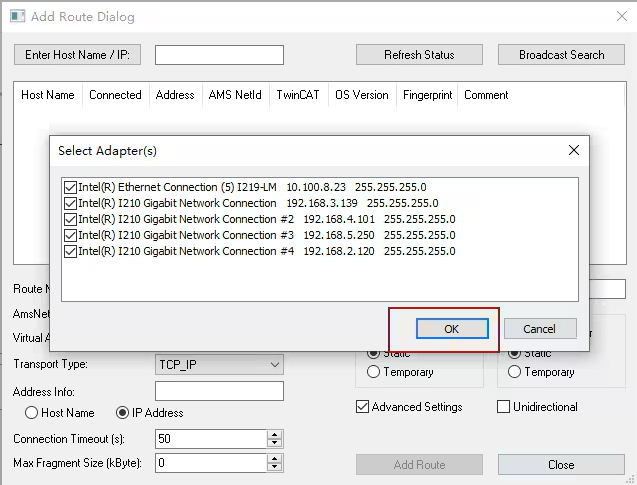Toggle Intel I210 Network Connection #2 checkbox
The height and width of the screenshot is (485, 637).
(x=70, y=219)
